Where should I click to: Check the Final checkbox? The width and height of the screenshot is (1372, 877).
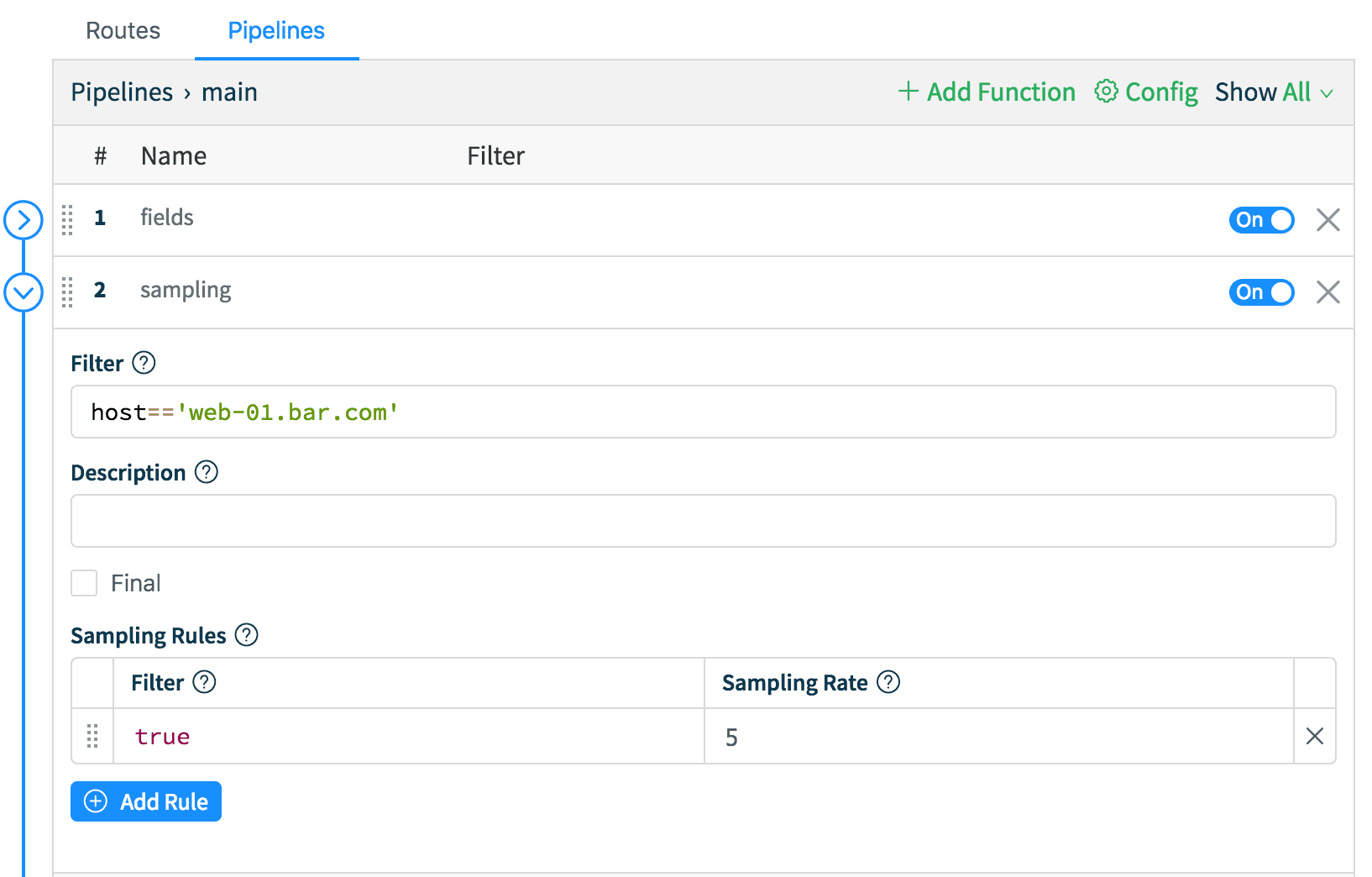click(85, 583)
